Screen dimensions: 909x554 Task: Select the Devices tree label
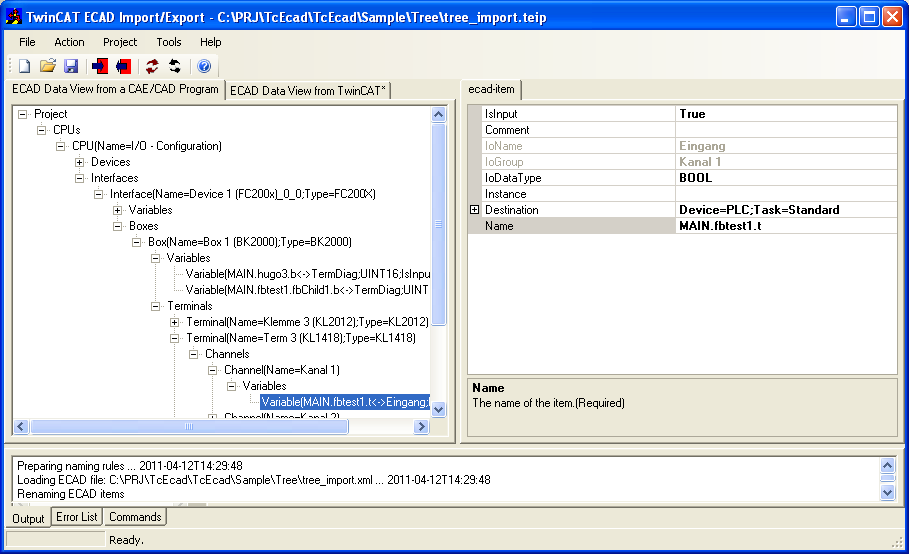(x=110, y=162)
